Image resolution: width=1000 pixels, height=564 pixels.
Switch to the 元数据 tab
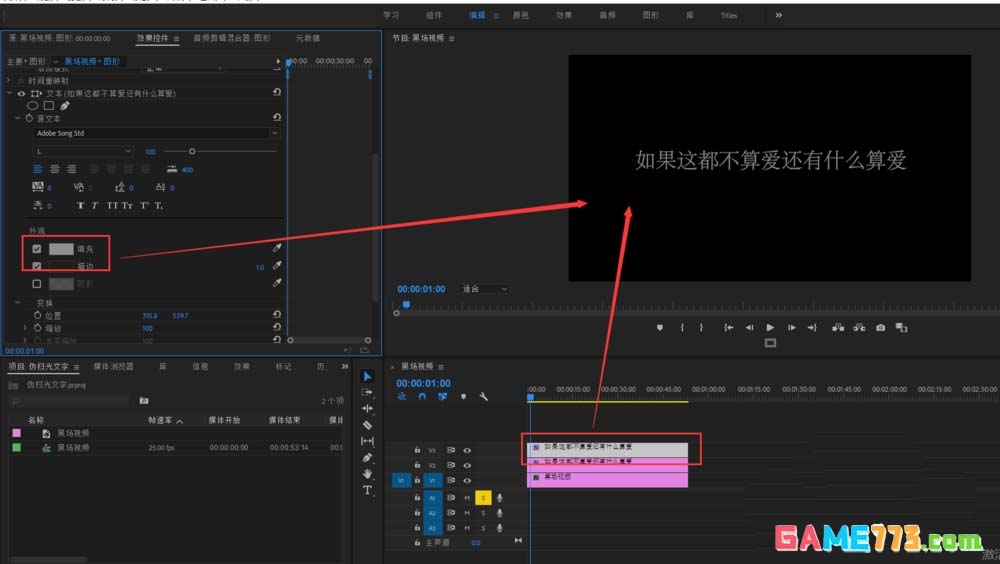[307, 38]
